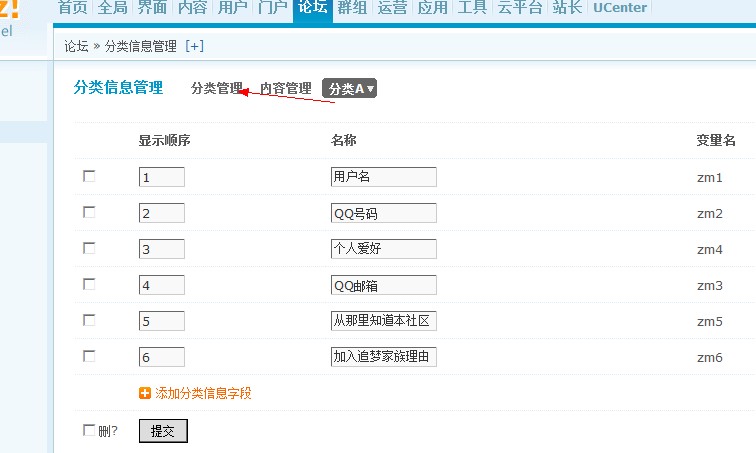Click the variable name zm2
This screenshot has width=756, height=453.
710,213
